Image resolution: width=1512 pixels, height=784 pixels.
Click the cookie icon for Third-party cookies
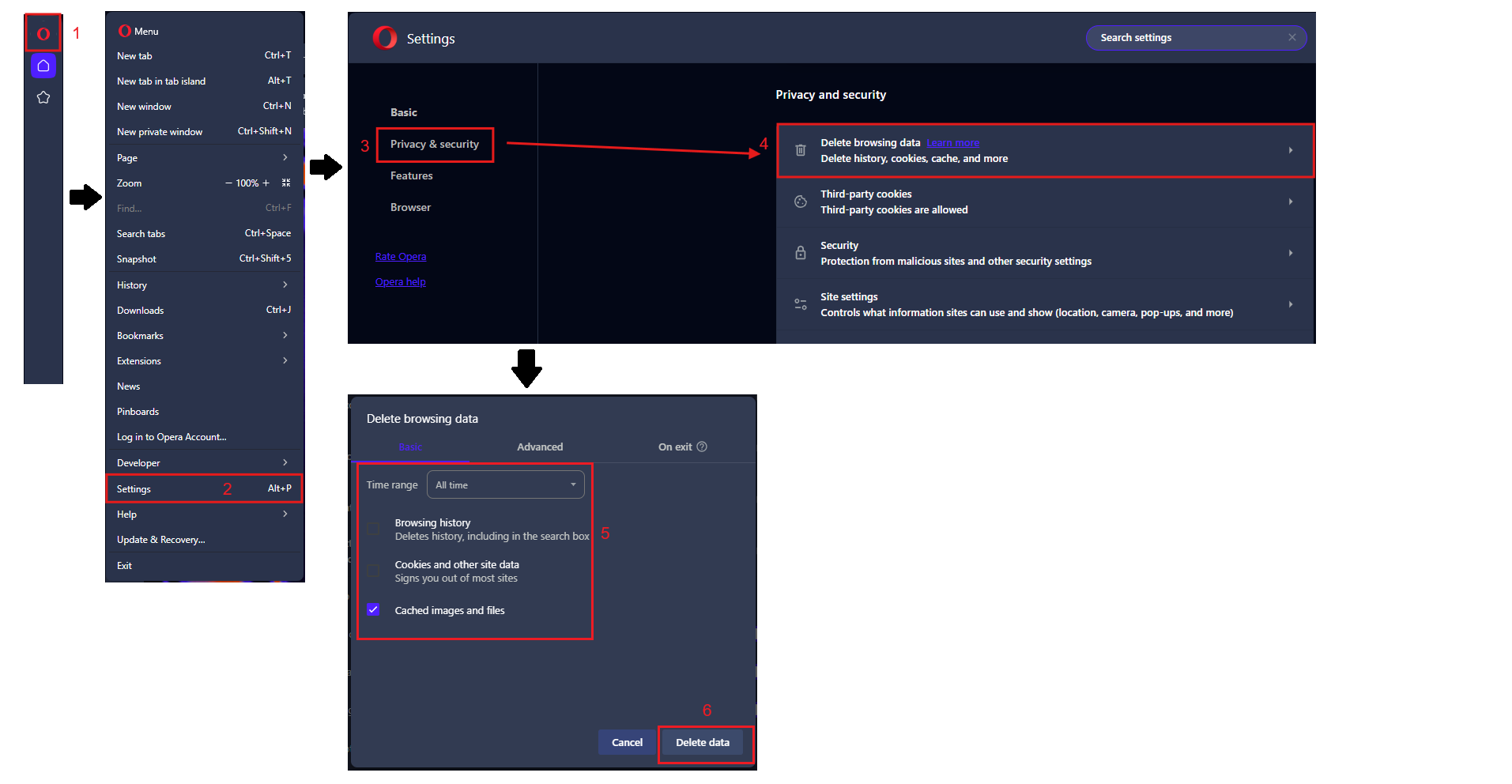coord(800,202)
